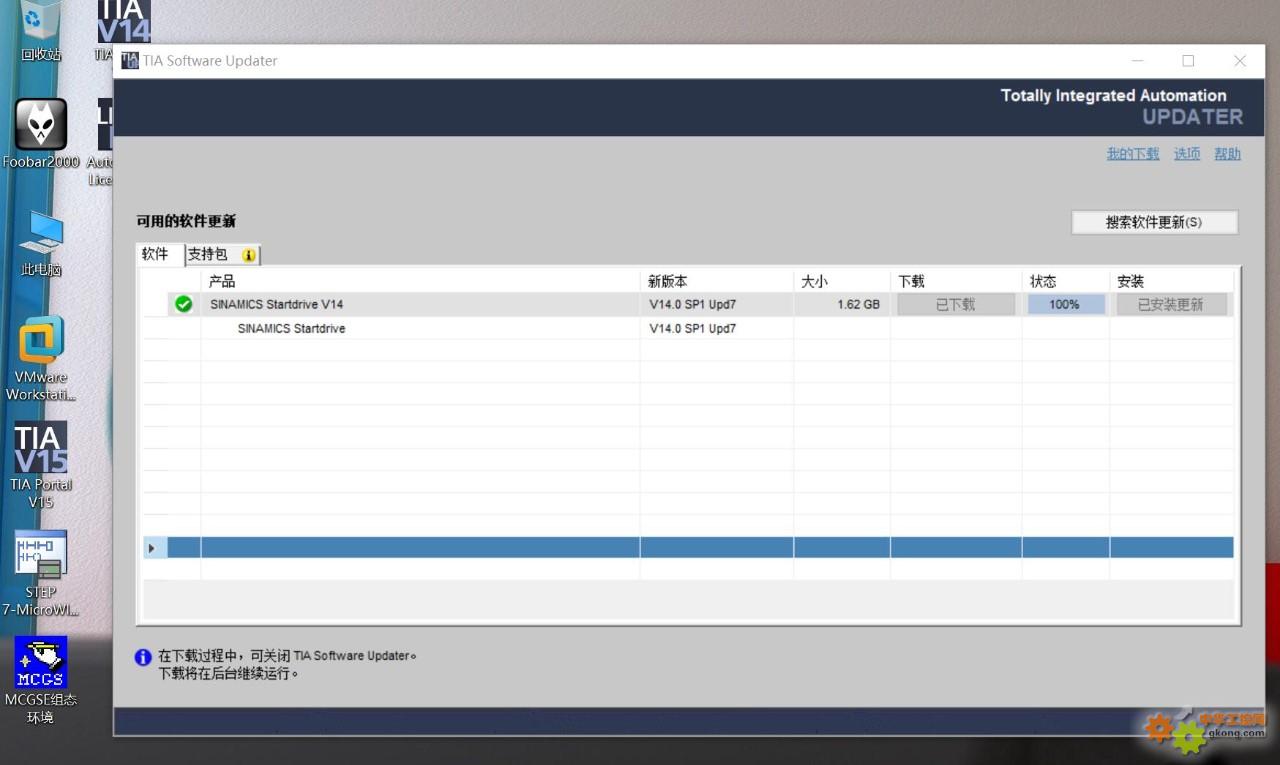Launch Foobar2000 from the desktop

pyautogui.click(x=41, y=134)
